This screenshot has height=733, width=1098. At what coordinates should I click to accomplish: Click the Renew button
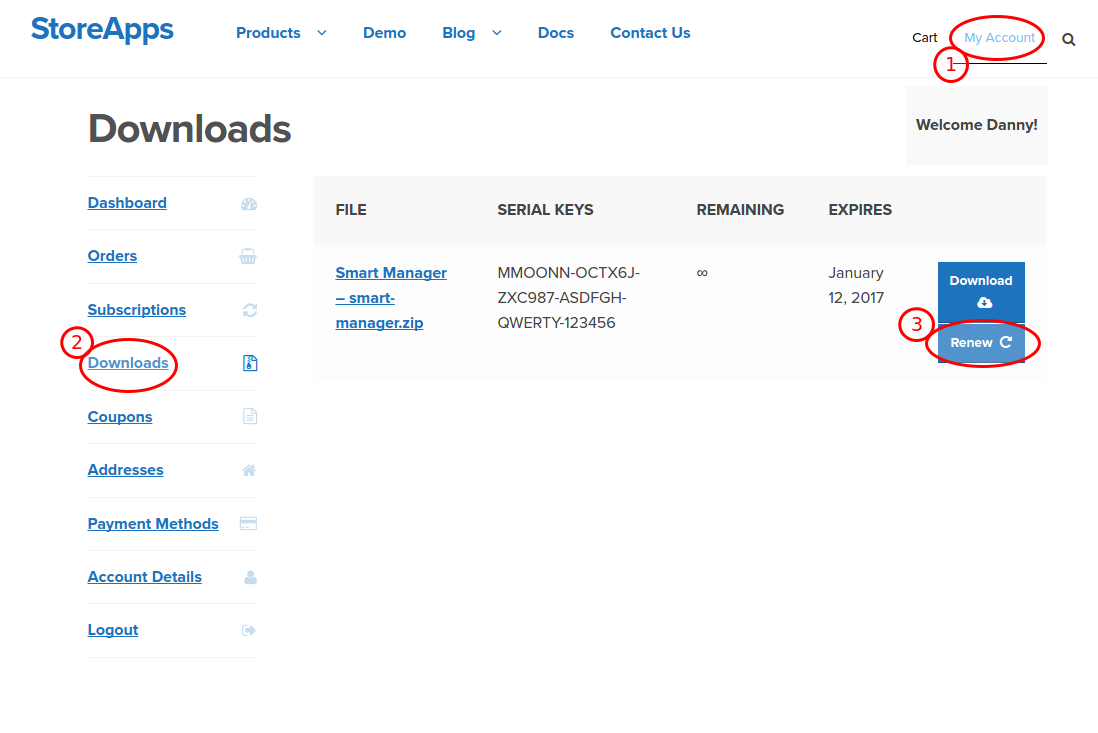click(981, 343)
